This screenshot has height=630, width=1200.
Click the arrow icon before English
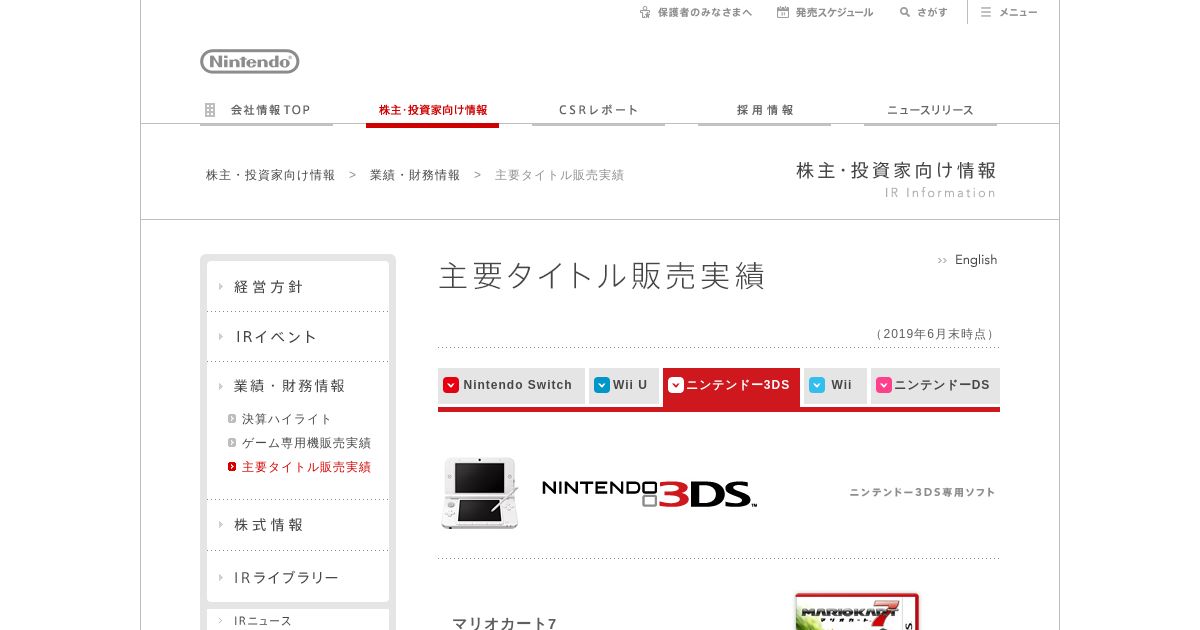point(942,261)
